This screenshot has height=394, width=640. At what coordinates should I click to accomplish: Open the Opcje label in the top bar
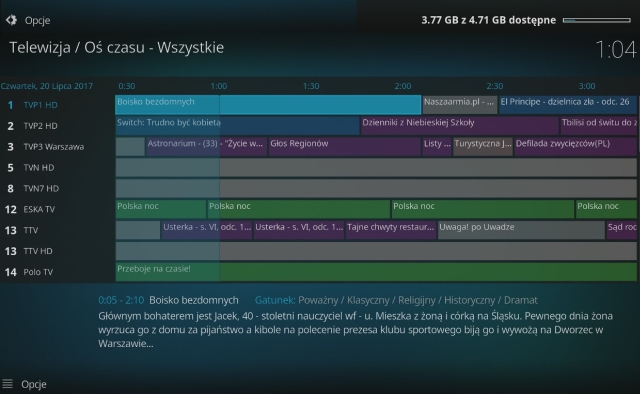click(x=38, y=20)
